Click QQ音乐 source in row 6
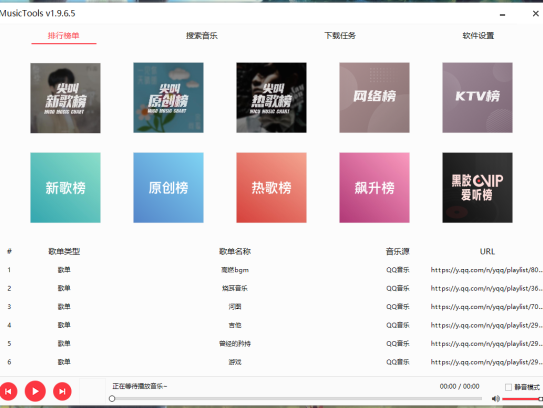The width and height of the screenshot is (543, 408). point(398,362)
